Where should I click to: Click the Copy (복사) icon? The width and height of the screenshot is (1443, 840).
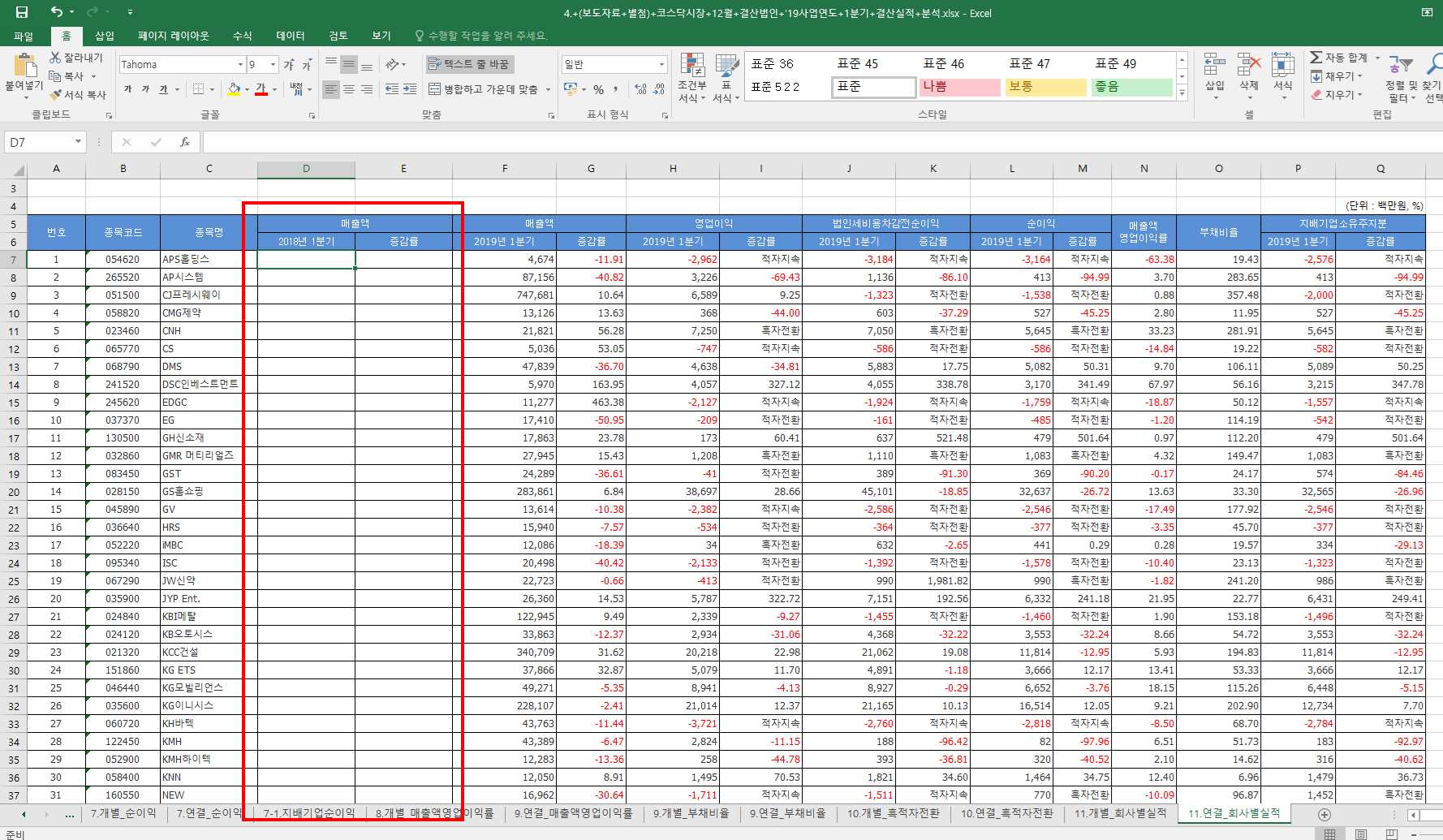55,75
